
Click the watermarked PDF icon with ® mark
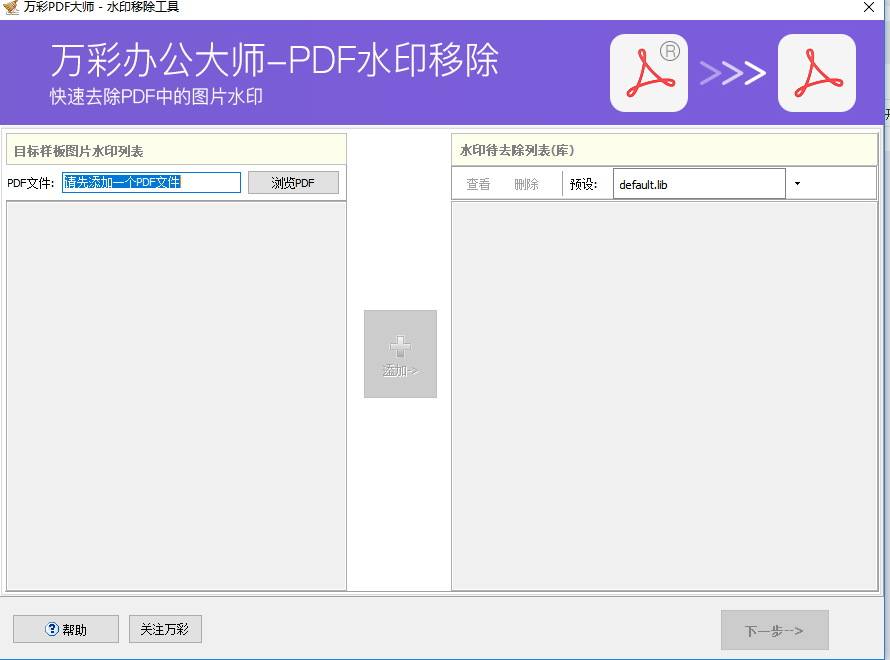tap(649, 73)
